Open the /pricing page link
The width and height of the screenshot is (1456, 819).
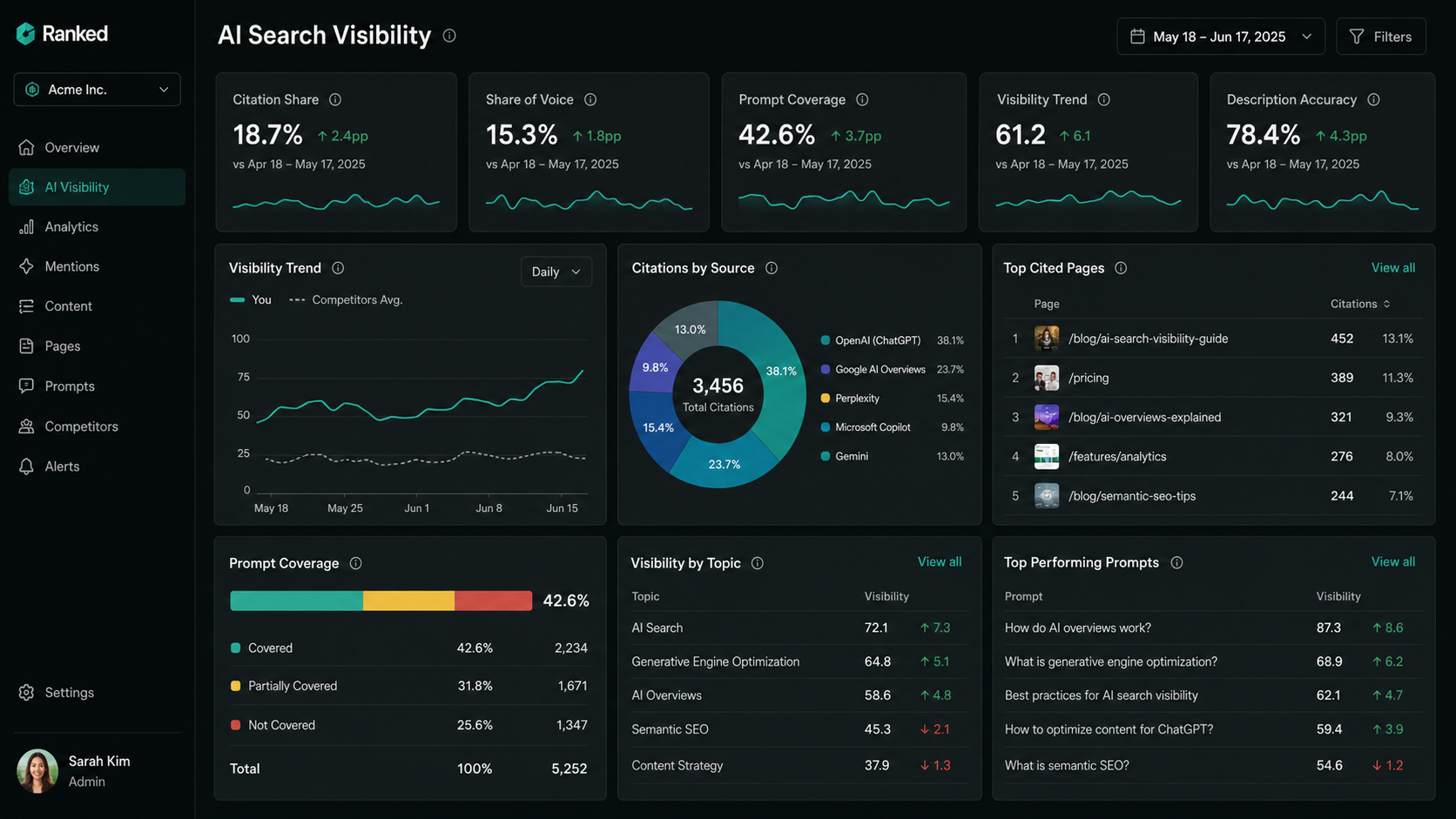(1089, 378)
